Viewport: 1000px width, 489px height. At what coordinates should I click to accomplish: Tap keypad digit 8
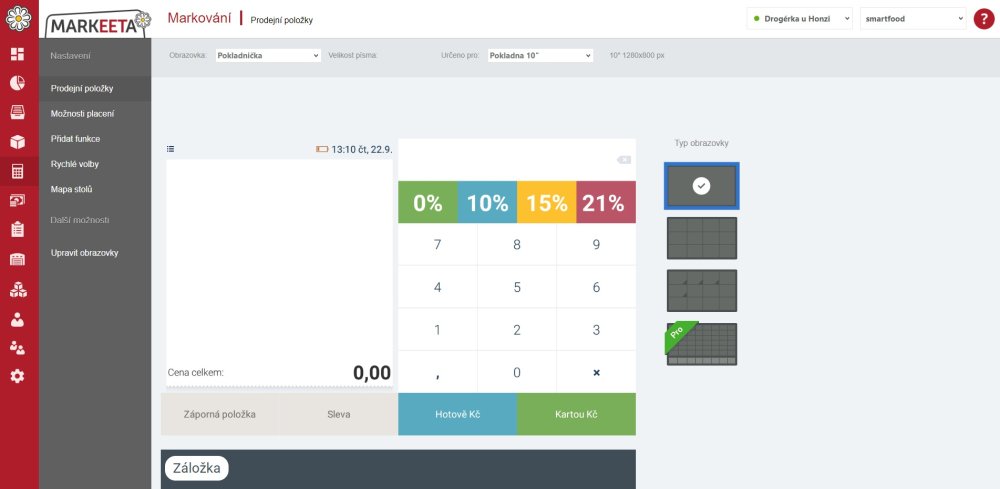click(517, 244)
